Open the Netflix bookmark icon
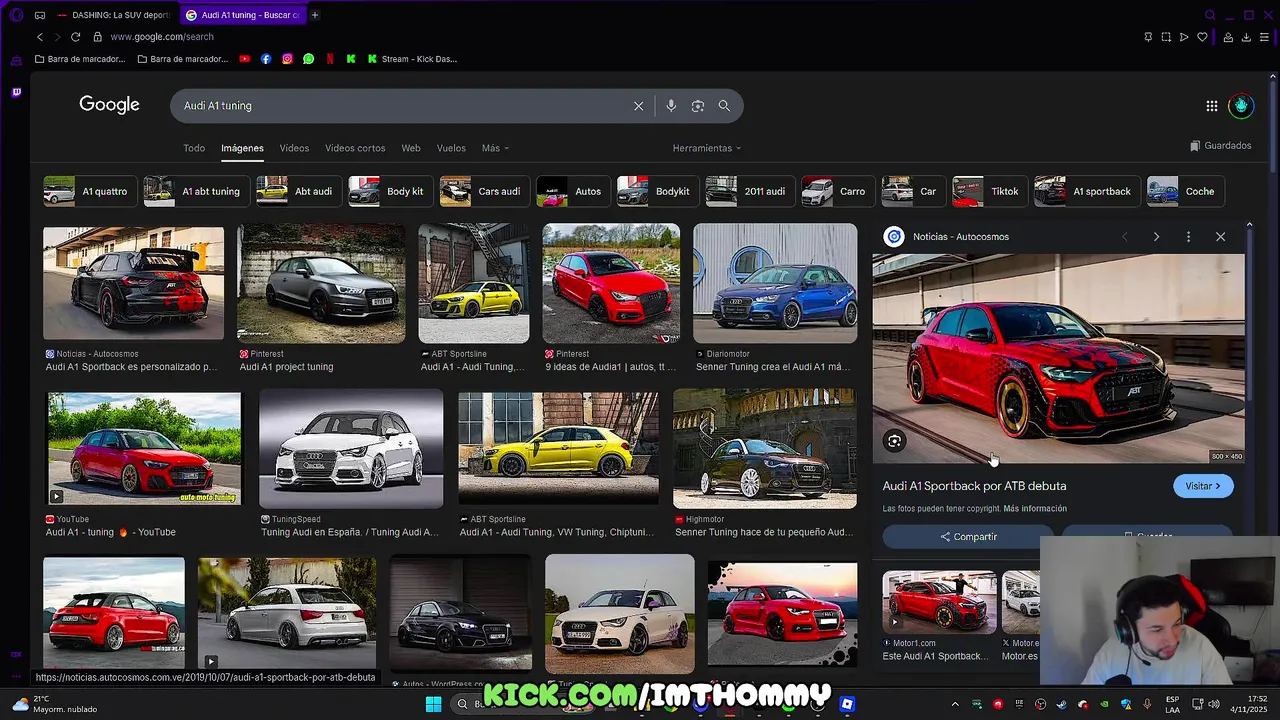This screenshot has width=1280, height=720. pos(330,59)
